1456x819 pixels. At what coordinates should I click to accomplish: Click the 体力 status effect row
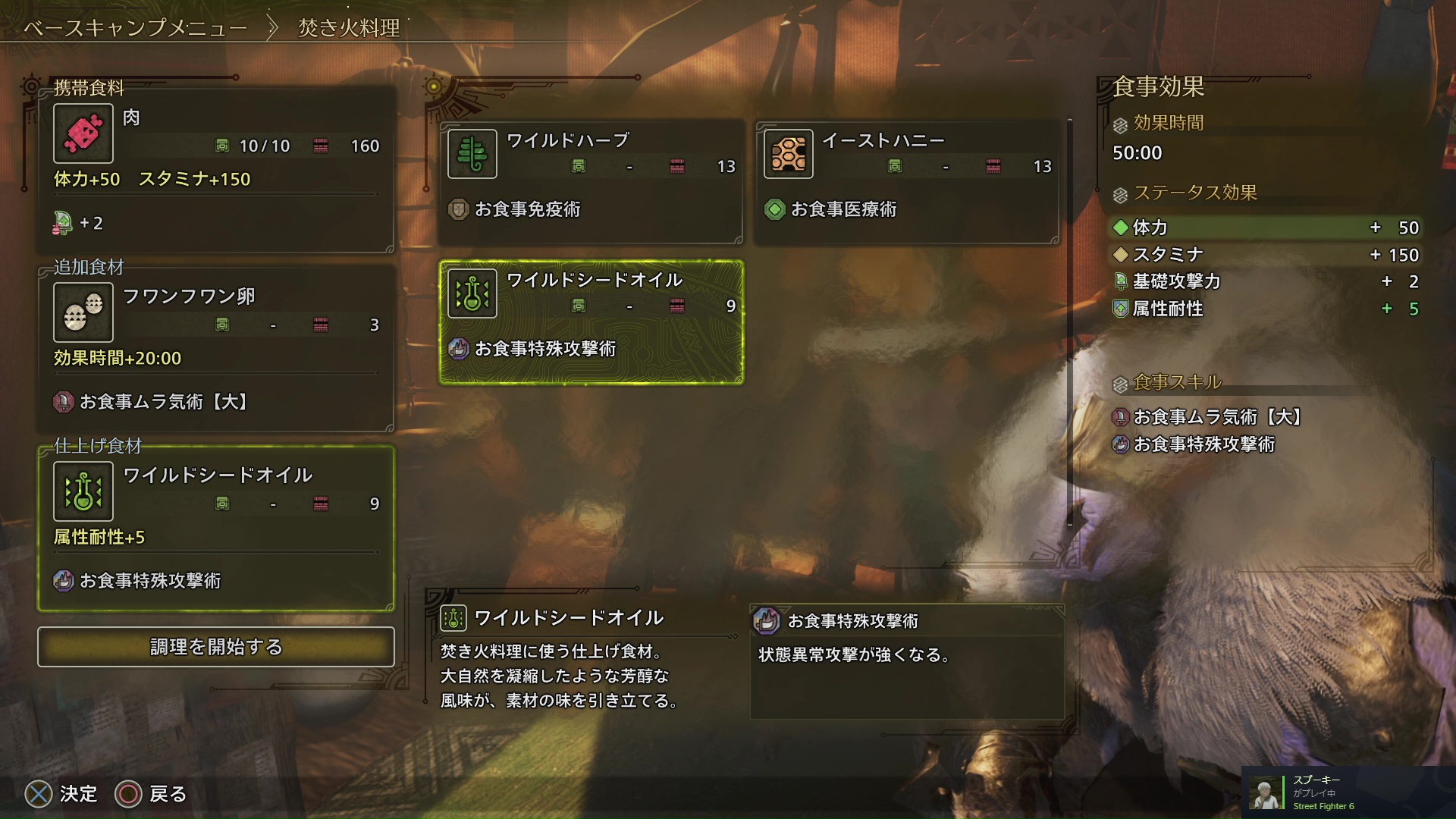click(x=1266, y=227)
